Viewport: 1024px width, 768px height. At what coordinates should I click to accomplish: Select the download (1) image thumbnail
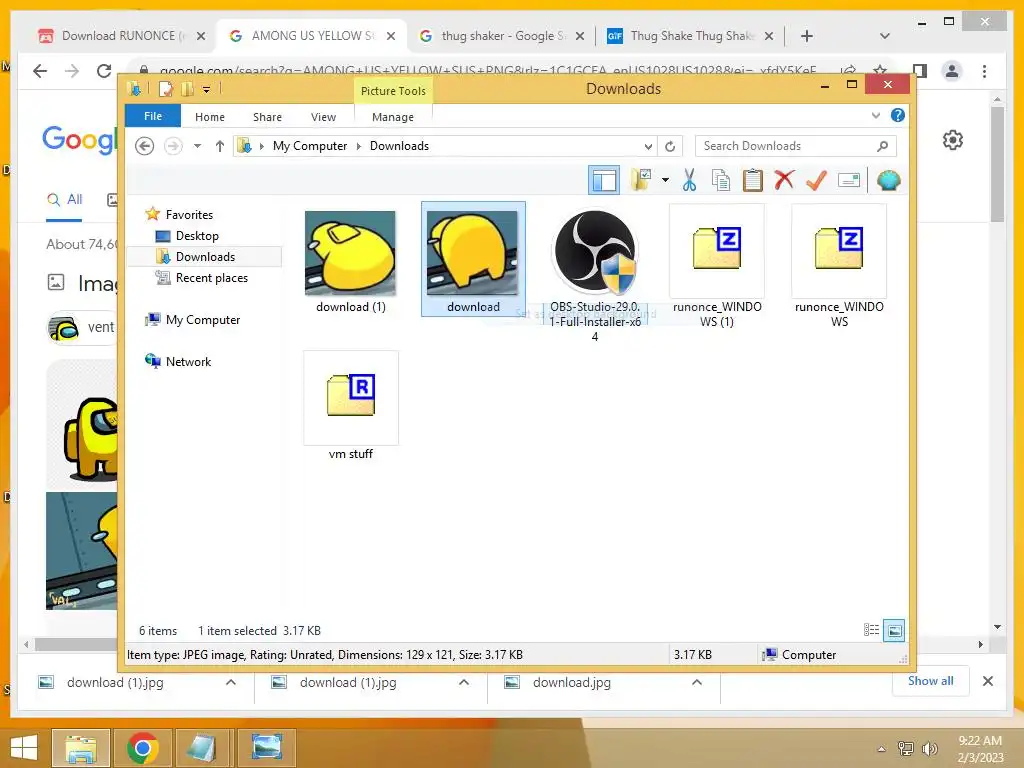(350, 253)
